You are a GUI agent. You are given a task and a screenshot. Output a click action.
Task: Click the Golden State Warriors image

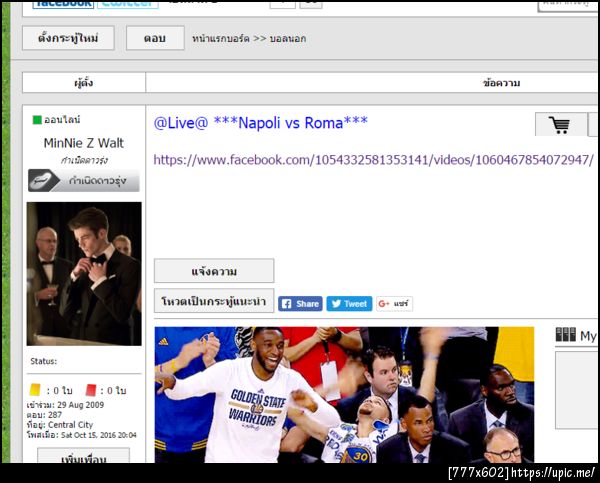344,395
